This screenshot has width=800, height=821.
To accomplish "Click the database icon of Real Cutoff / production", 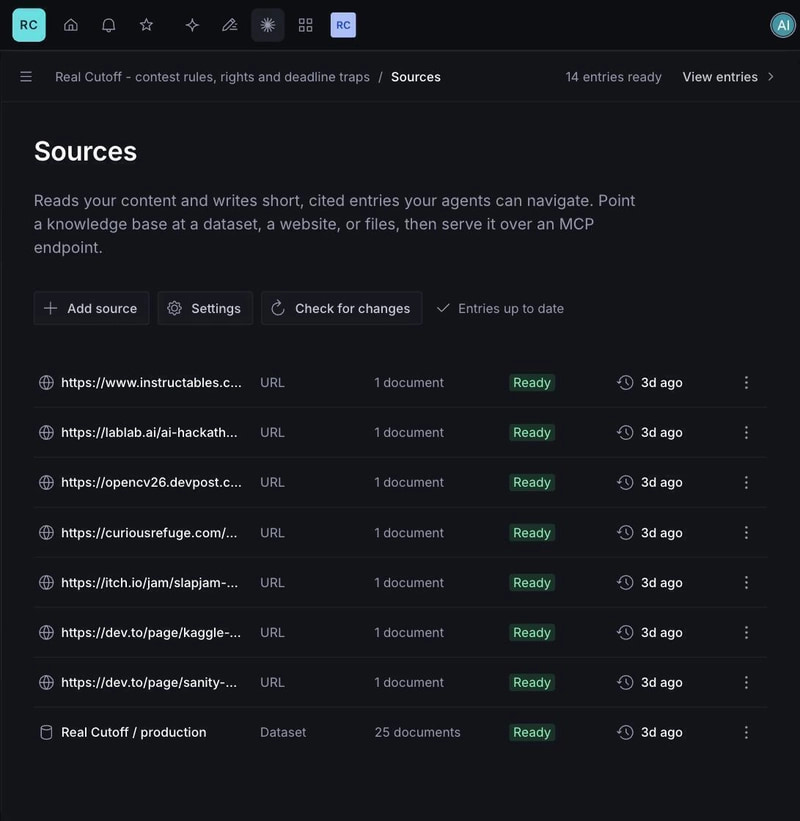I will tap(46, 733).
